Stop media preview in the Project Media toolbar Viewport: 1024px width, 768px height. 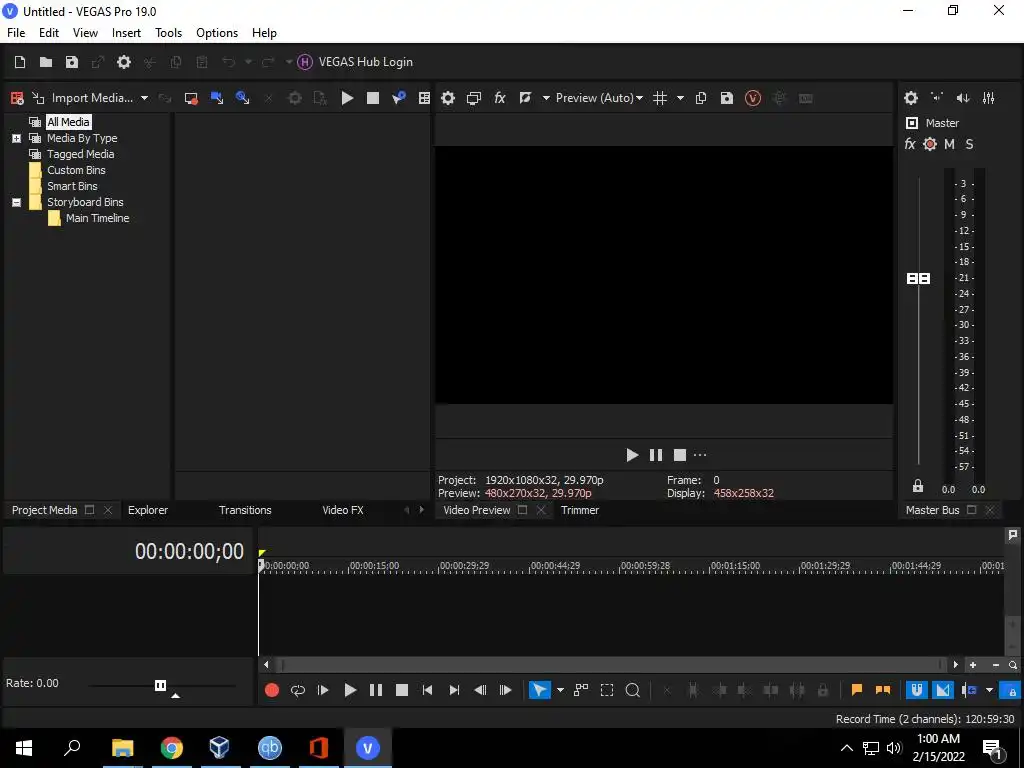point(373,98)
